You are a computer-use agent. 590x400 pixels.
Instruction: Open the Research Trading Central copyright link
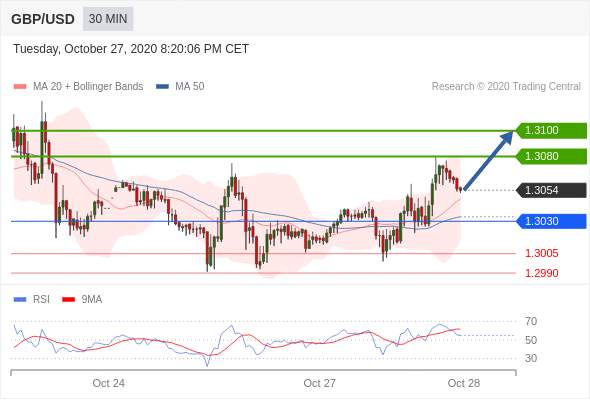tap(506, 87)
